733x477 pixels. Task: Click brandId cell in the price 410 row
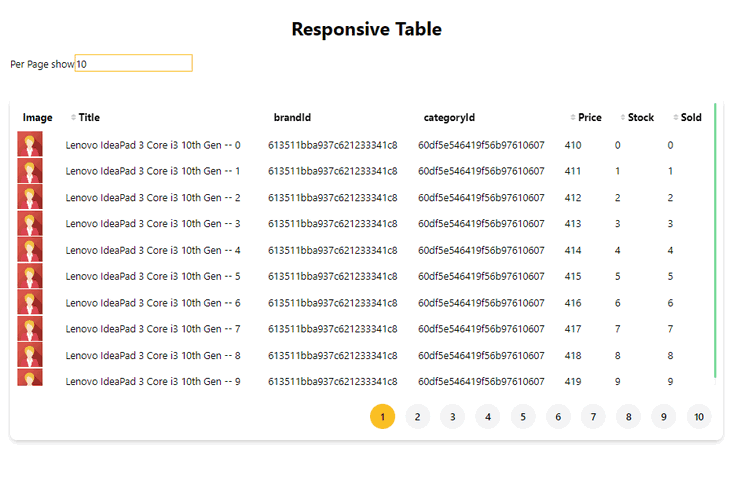(332, 145)
